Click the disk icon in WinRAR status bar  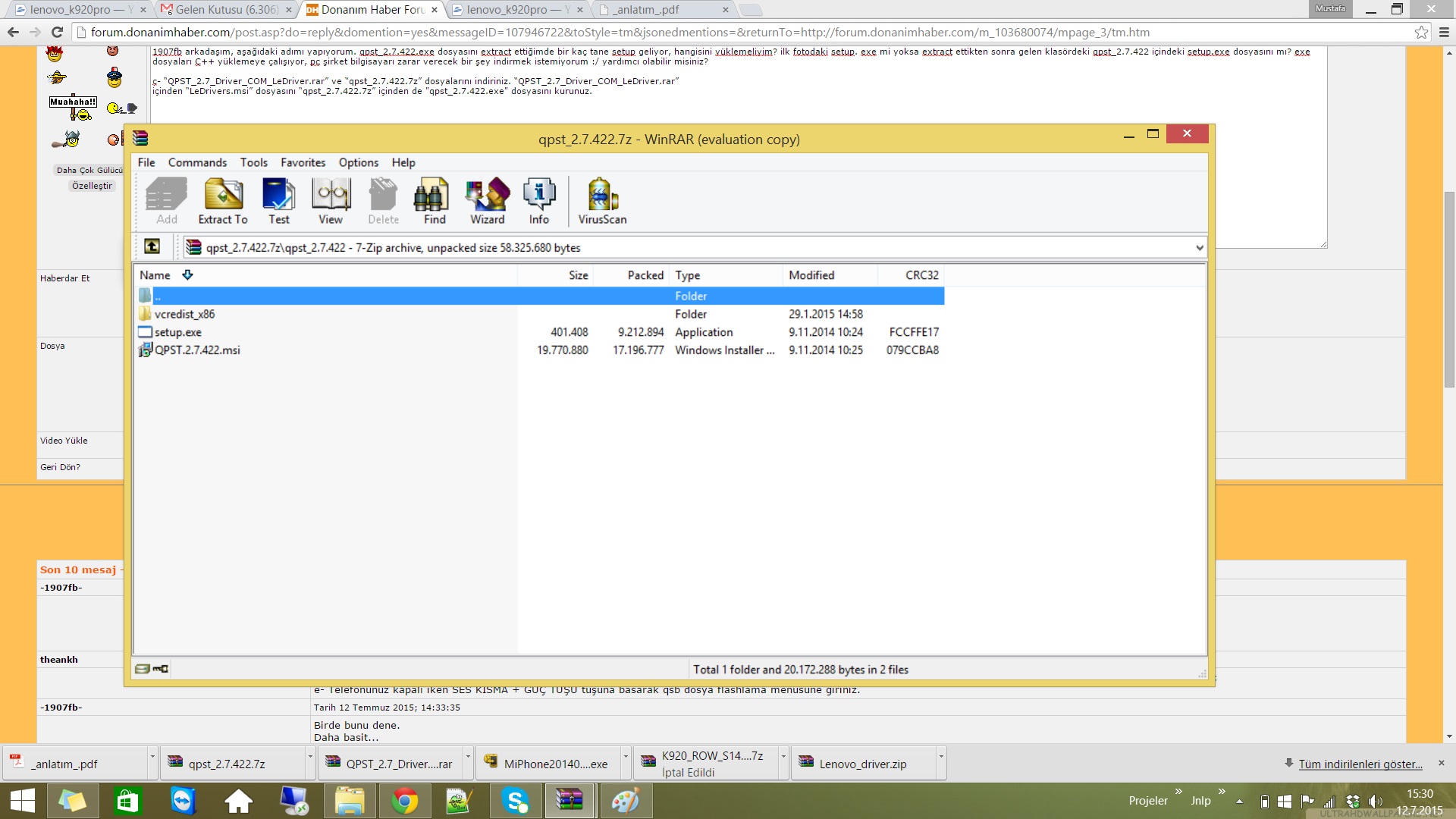pos(142,669)
